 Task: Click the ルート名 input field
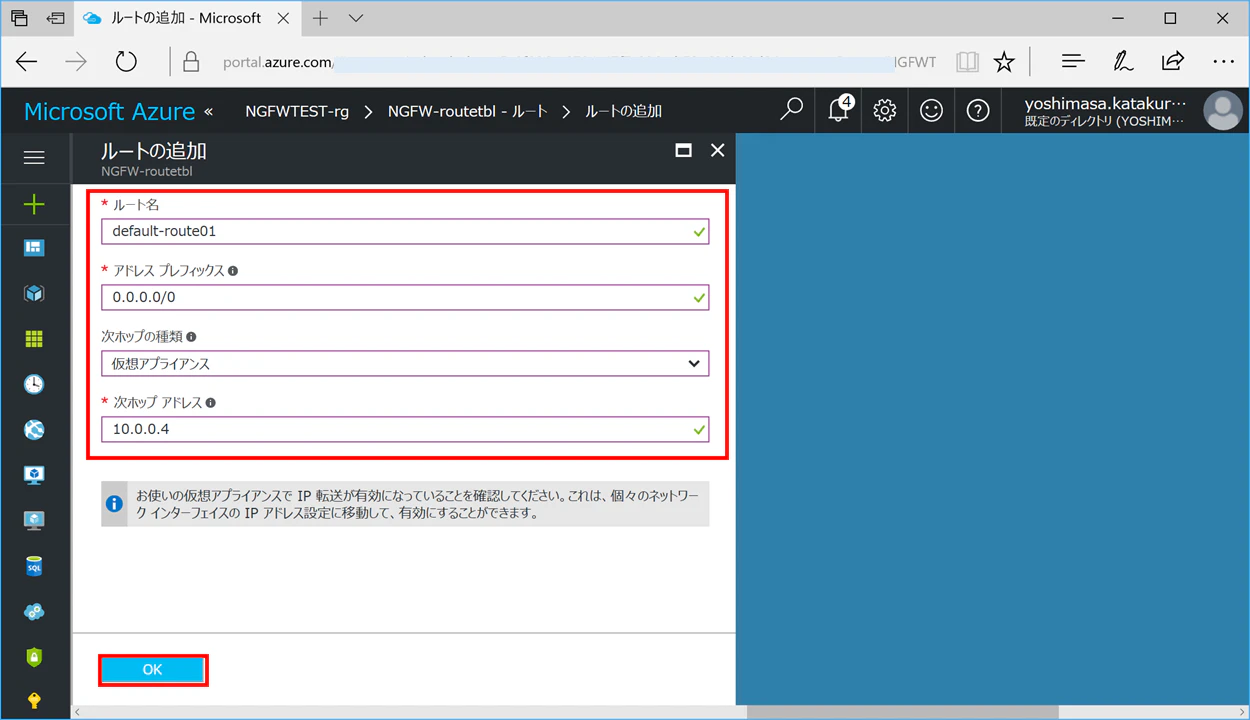405,231
